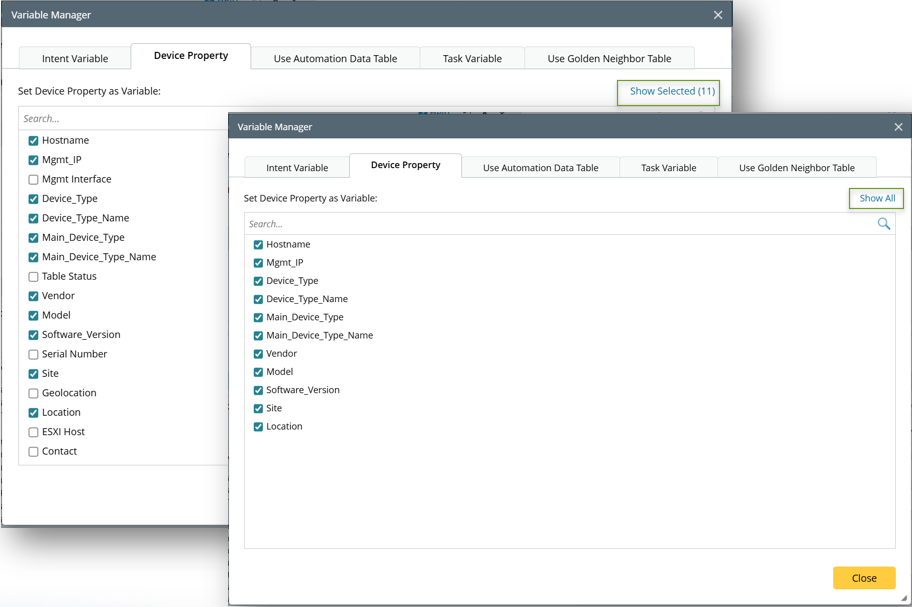
Task: Uncheck Device_Type in the back window
Action: [33, 199]
